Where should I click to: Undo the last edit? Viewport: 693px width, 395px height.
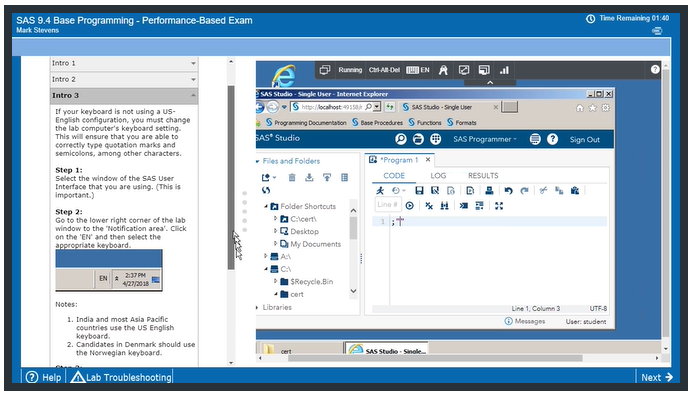(x=508, y=190)
